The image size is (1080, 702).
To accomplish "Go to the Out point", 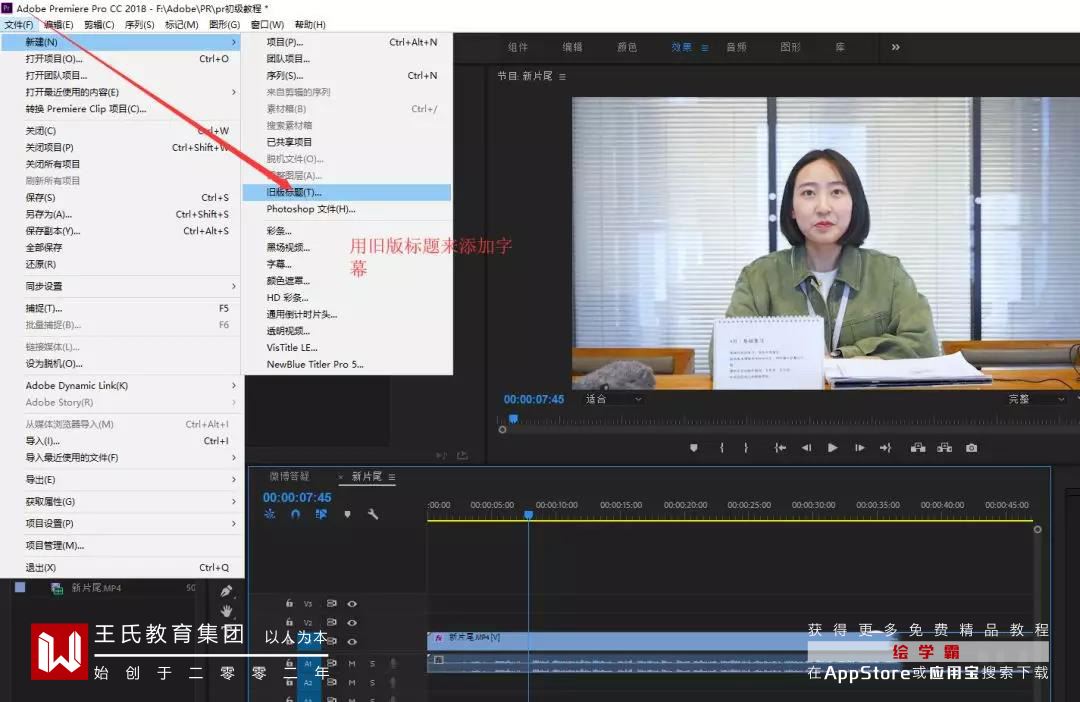I will click(x=886, y=448).
